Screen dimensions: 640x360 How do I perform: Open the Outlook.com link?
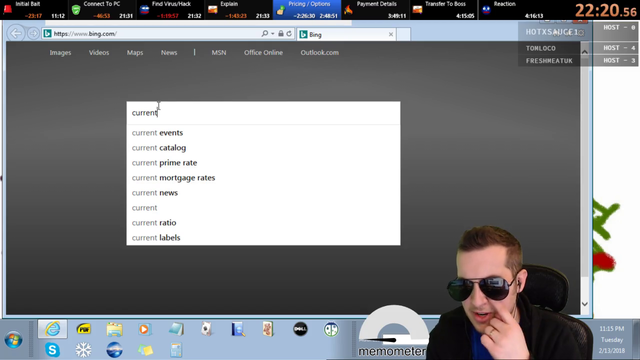[320, 53]
